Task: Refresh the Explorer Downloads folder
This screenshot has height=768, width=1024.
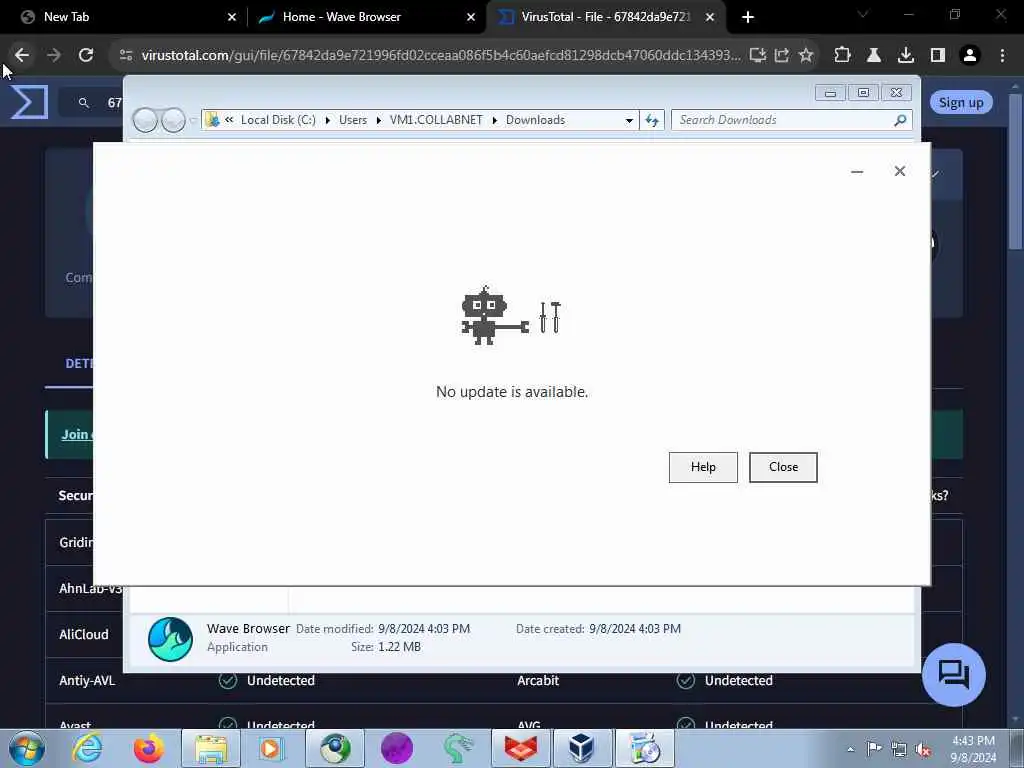Action: [652, 120]
